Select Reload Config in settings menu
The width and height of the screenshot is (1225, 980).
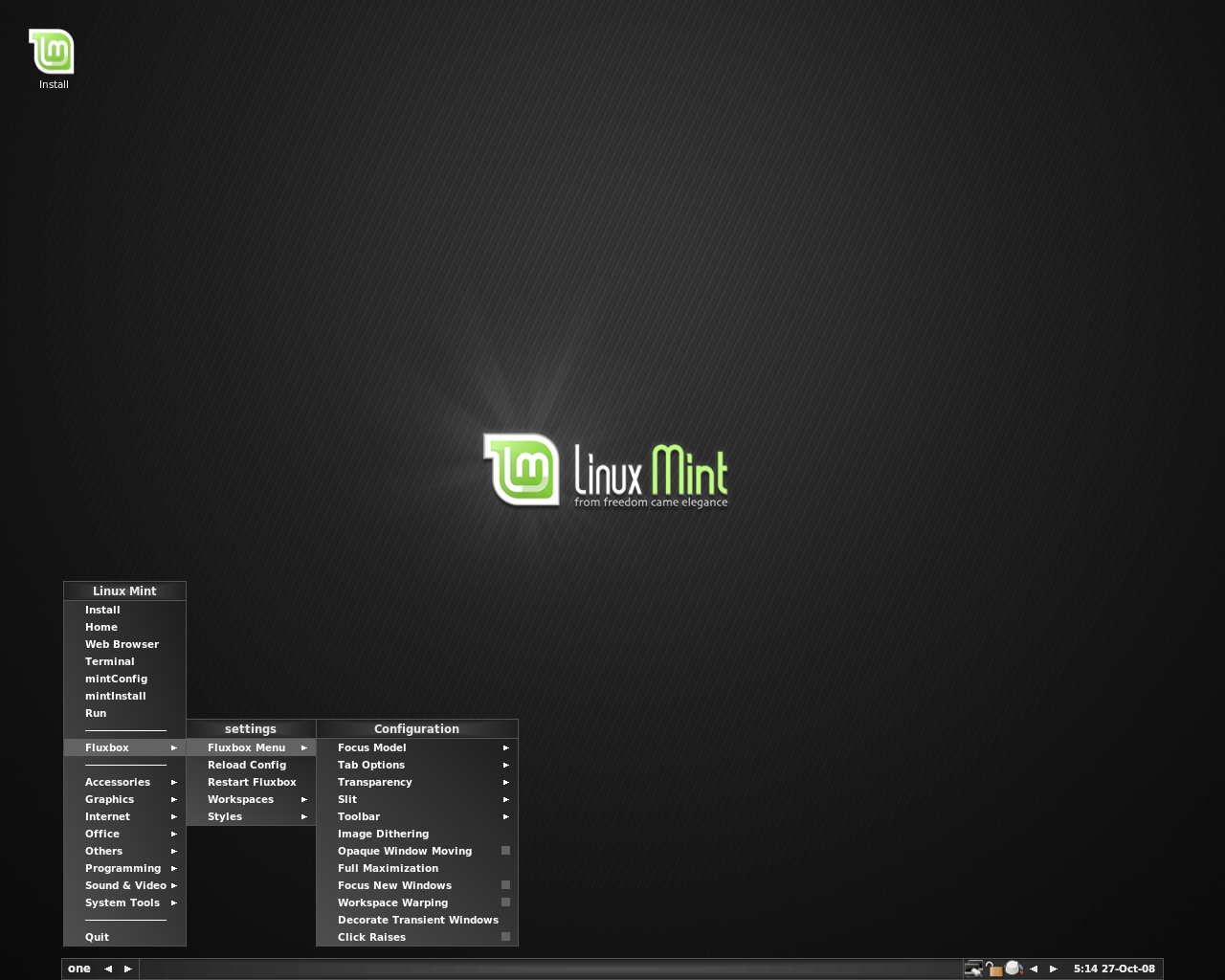pos(251,765)
